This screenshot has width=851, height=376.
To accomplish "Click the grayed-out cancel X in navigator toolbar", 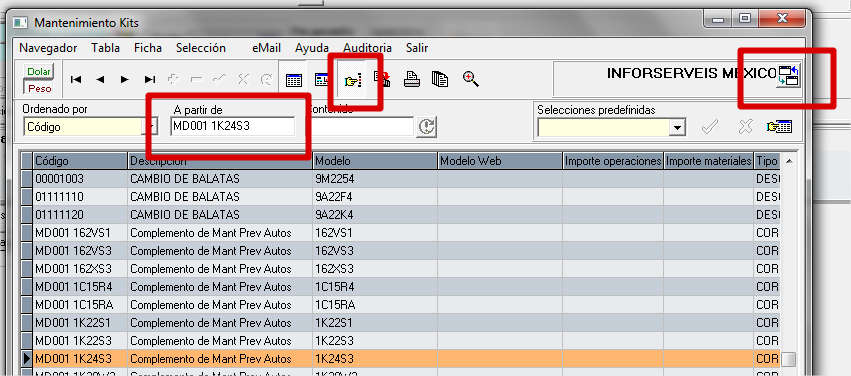I will coord(243,80).
